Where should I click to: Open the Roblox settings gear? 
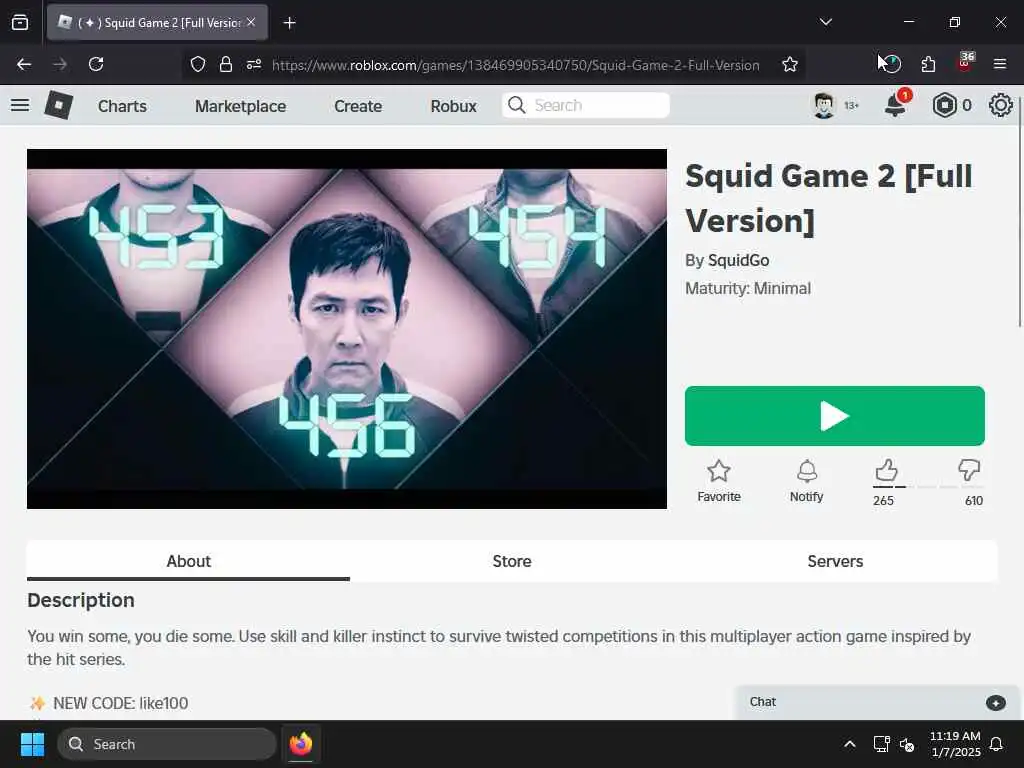coord(1000,105)
